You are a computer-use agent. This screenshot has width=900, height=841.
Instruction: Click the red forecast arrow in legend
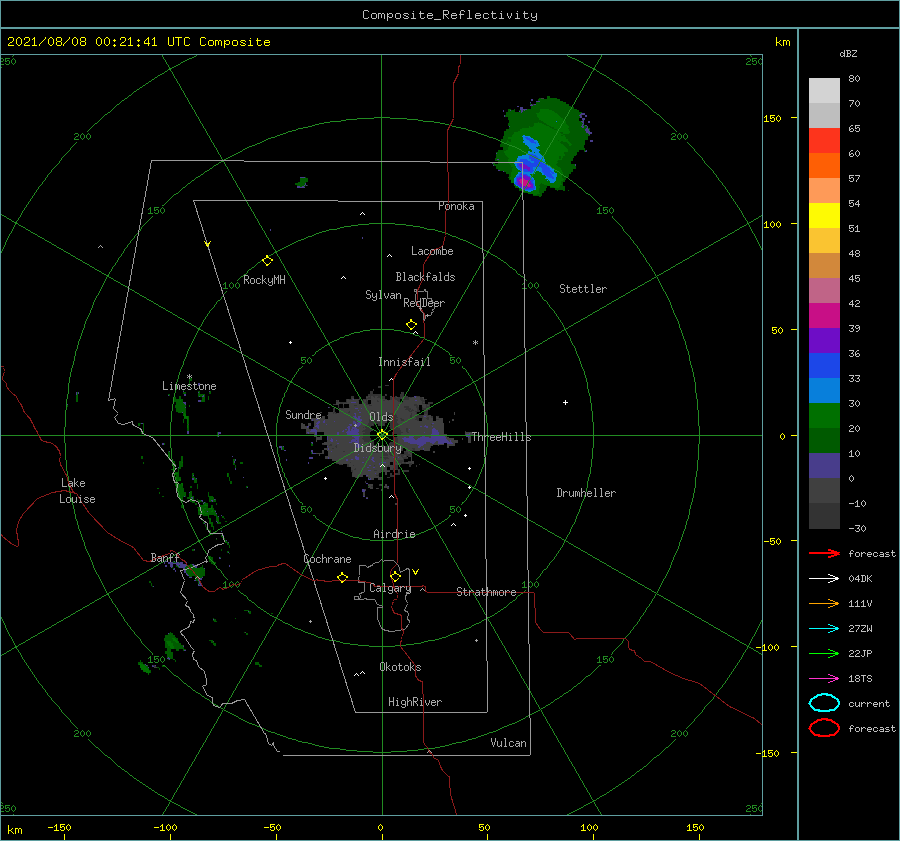pyautogui.click(x=824, y=553)
